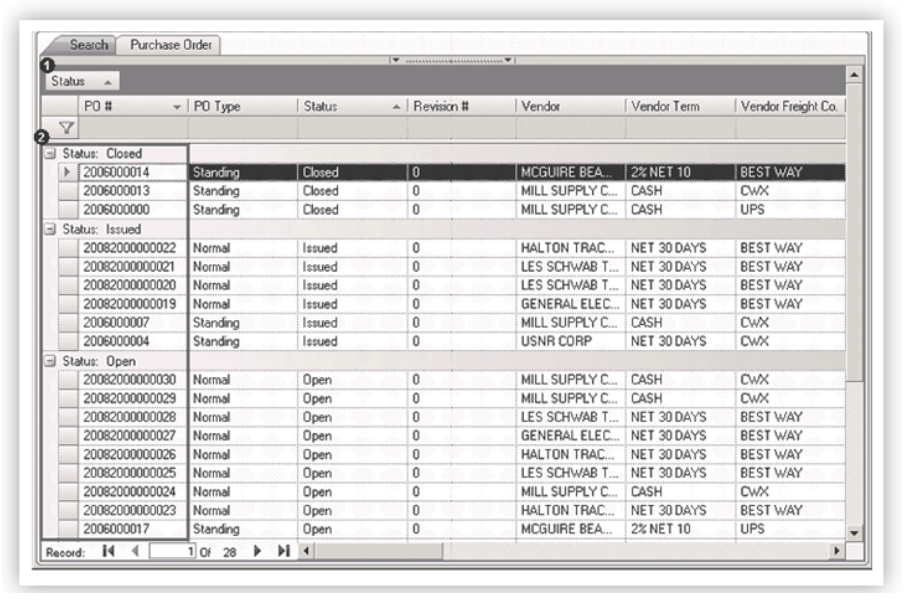Collapse the Status: Open group
The width and height of the screenshot is (907, 606).
tap(47, 361)
